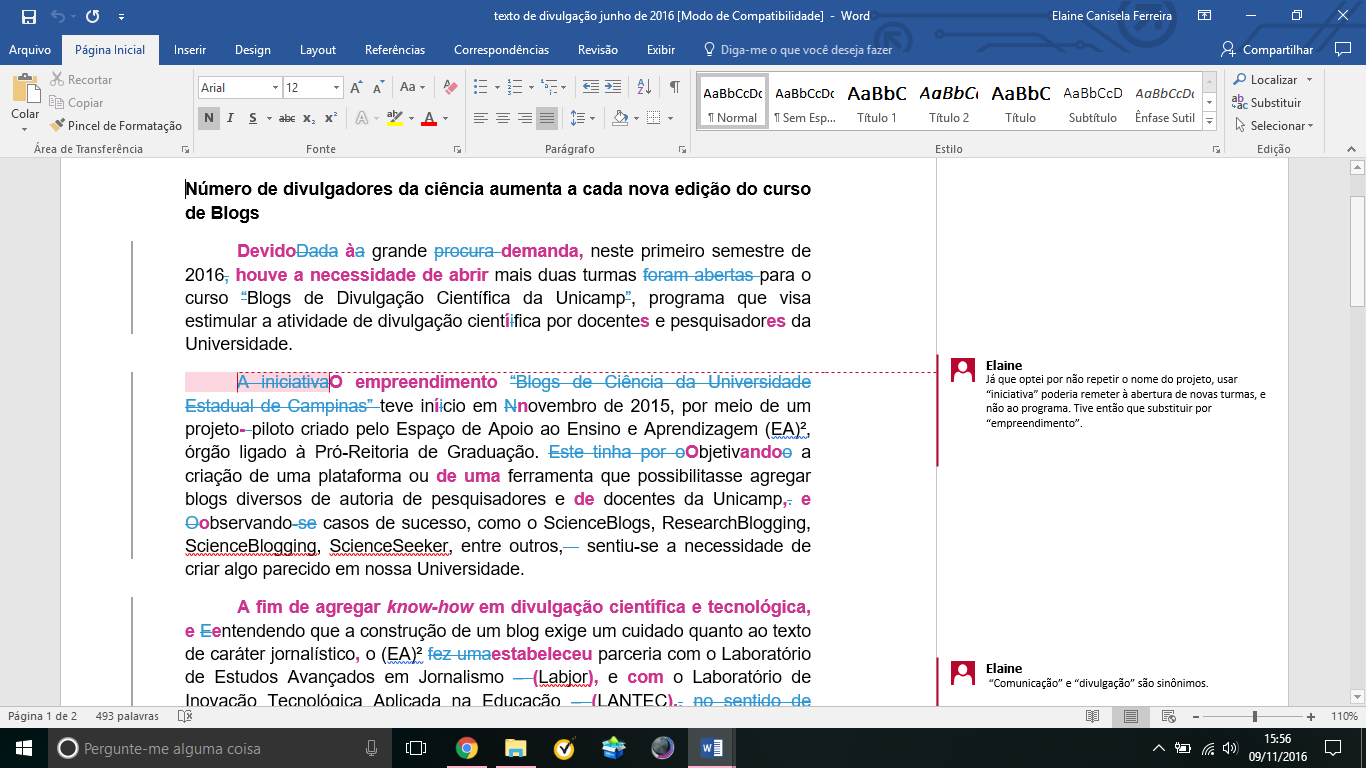
Task: Switch to Read Mode view in status bar
Action: pos(1093,716)
